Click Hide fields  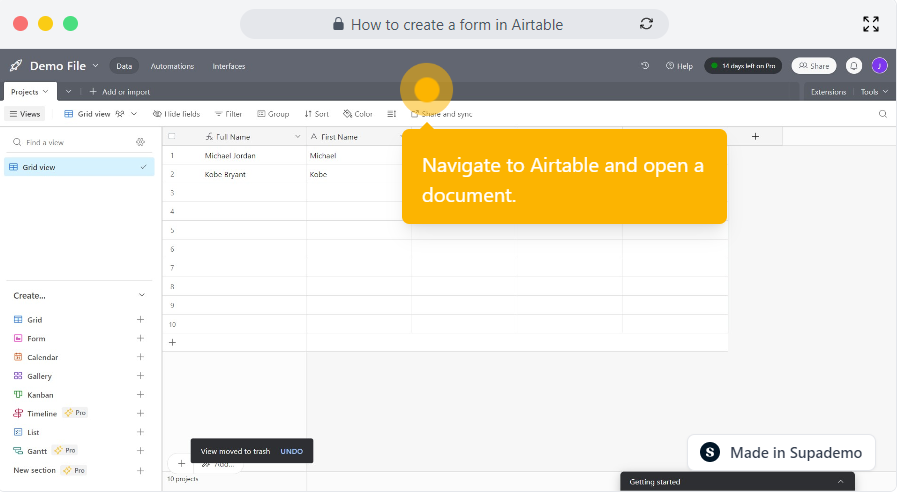176,114
